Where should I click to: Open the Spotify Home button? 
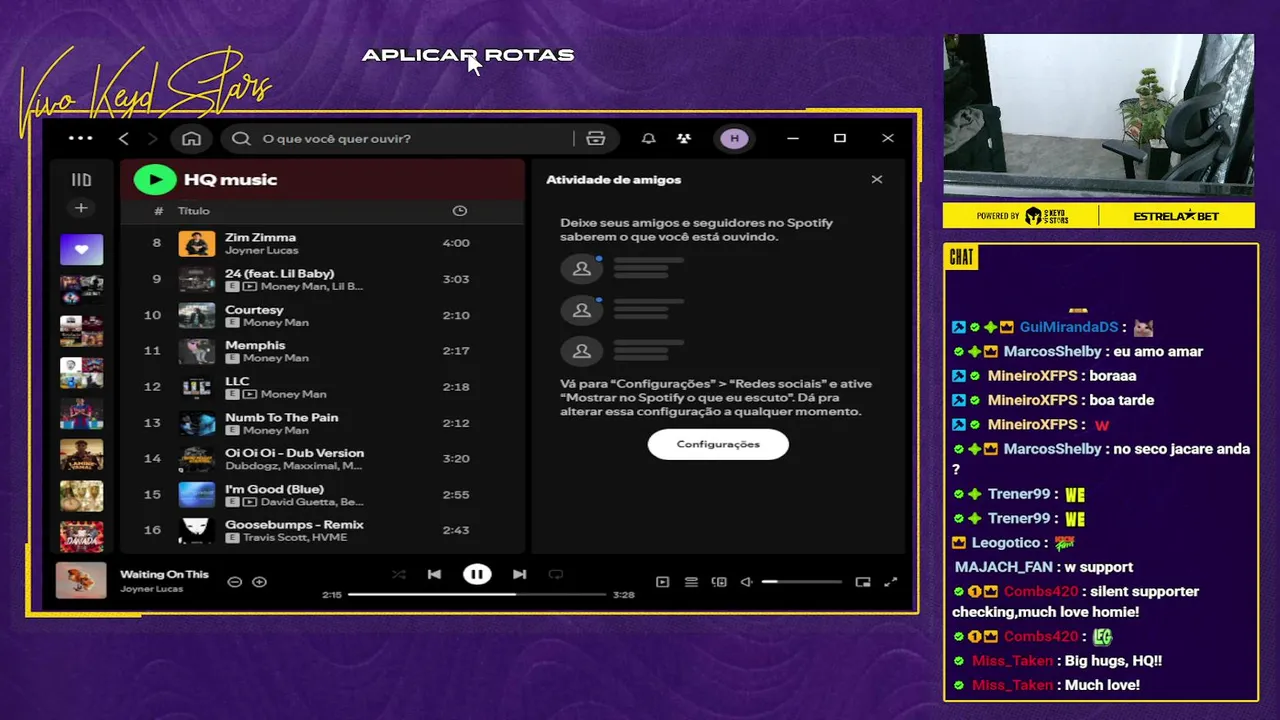(191, 138)
